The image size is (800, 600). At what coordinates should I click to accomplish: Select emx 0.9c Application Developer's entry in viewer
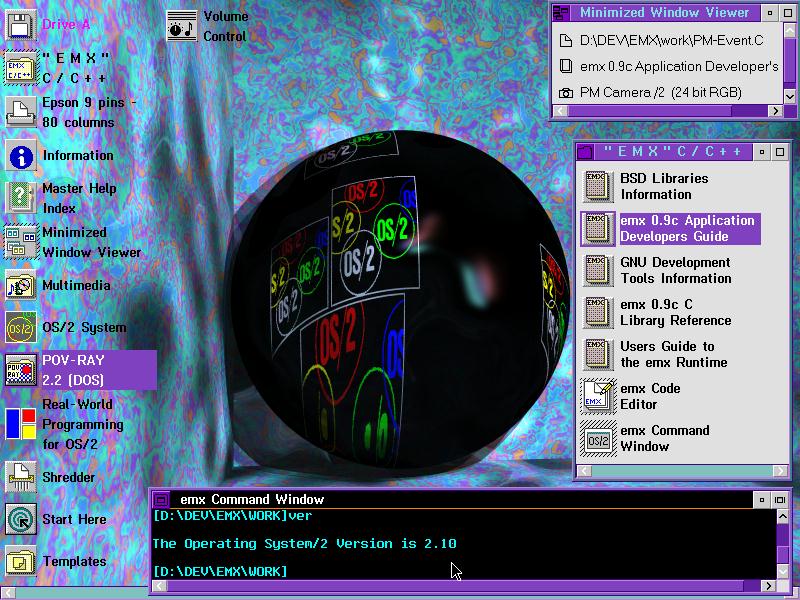pyautogui.click(x=668, y=66)
